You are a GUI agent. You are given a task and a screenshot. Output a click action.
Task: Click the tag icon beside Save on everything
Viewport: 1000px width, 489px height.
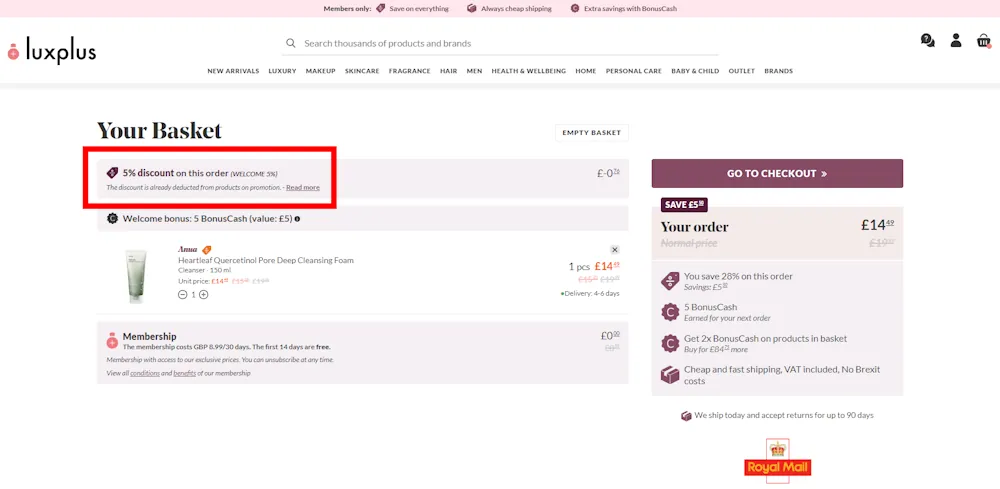(x=381, y=8)
